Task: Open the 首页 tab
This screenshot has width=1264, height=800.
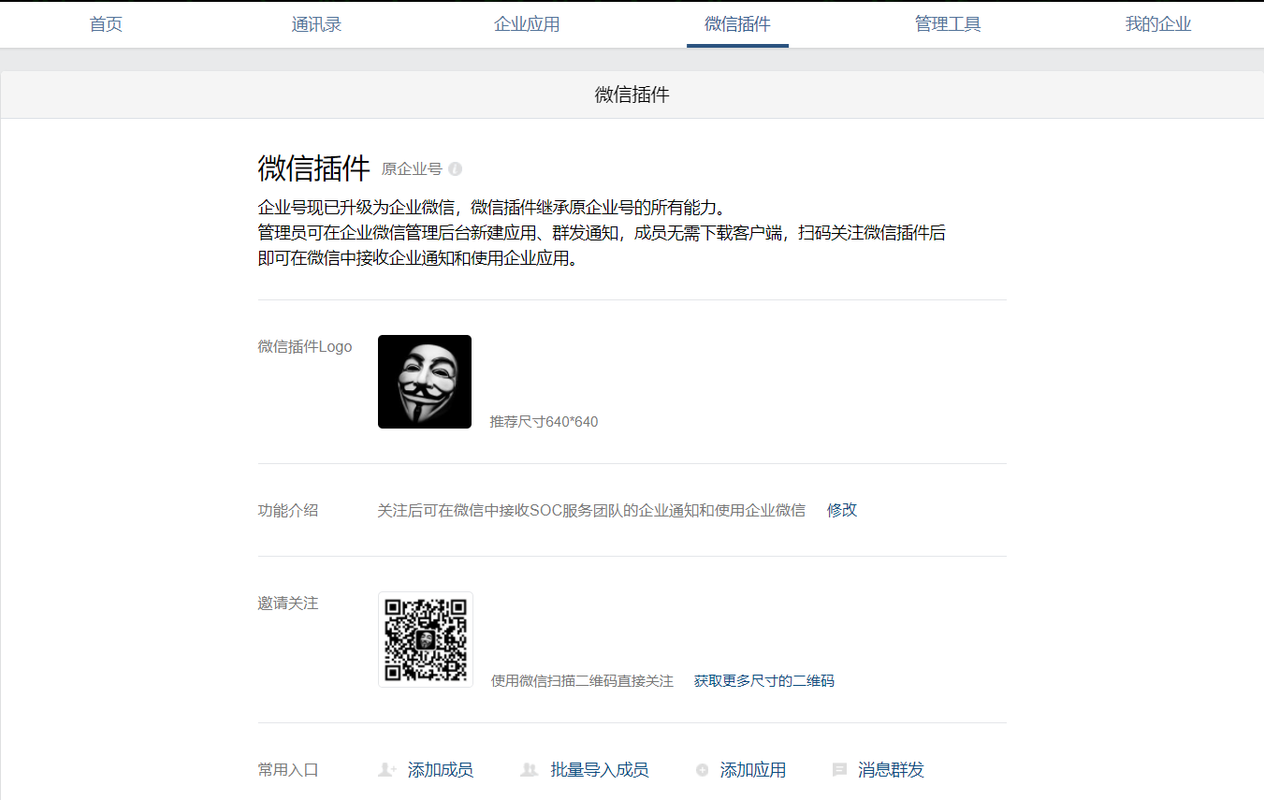Action: coord(106,24)
